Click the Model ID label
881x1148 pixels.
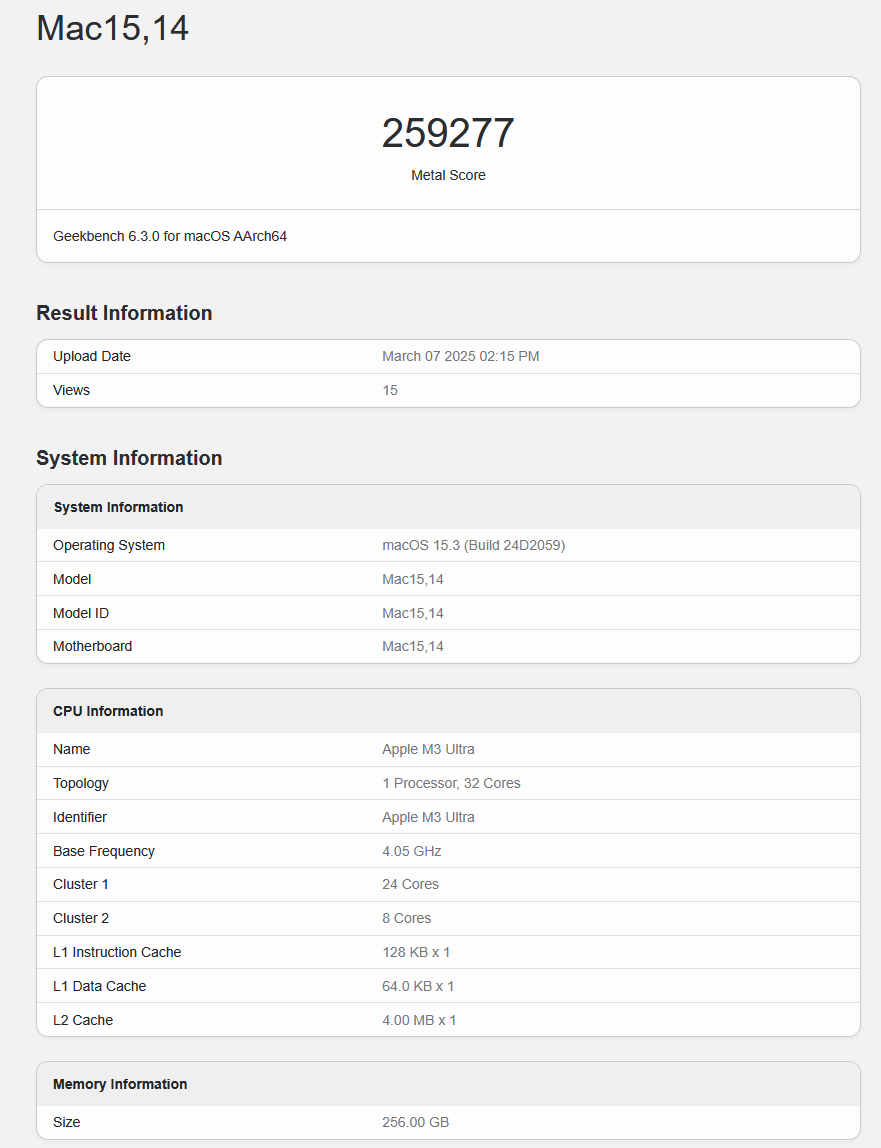[x=81, y=614]
